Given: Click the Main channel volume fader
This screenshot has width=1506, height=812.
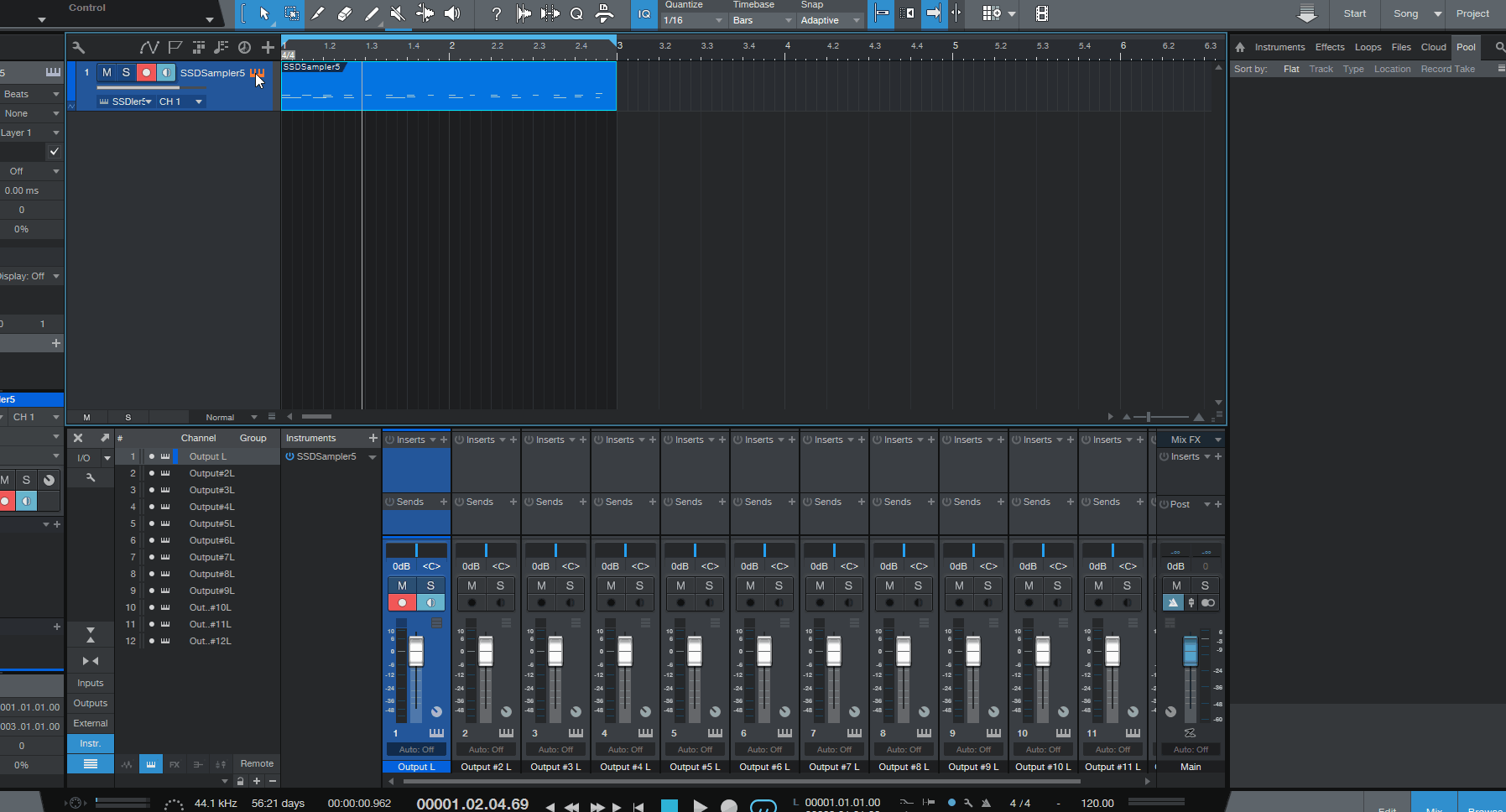Looking at the screenshot, I should (1190, 651).
